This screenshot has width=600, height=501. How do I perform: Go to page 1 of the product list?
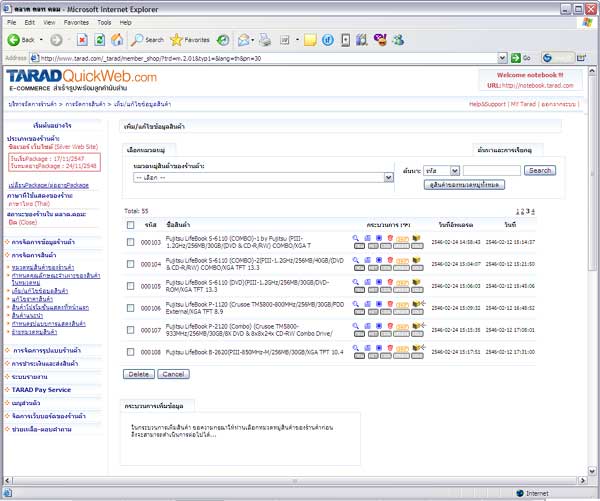tap(517, 211)
